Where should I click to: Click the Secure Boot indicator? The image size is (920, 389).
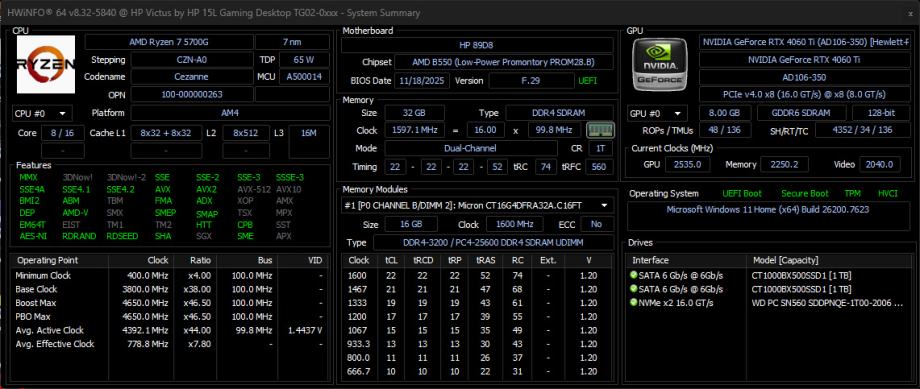(805, 193)
